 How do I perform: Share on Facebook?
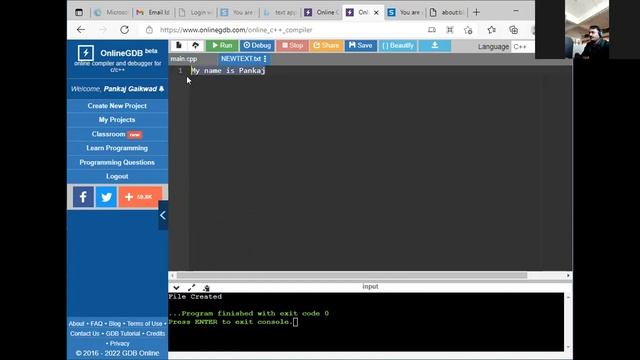83,197
